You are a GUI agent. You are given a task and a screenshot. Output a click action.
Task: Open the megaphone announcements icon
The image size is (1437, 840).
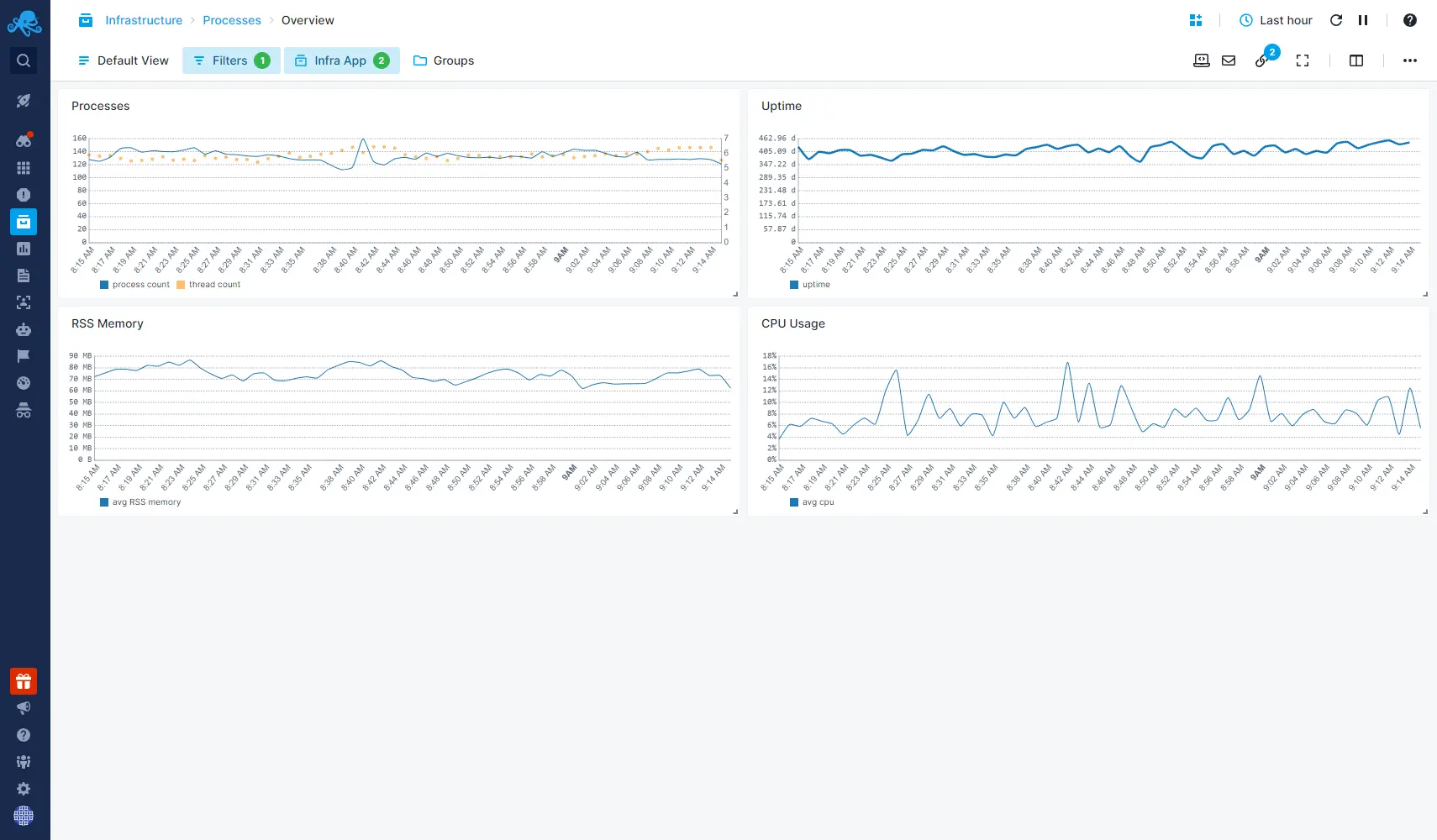[x=24, y=708]
